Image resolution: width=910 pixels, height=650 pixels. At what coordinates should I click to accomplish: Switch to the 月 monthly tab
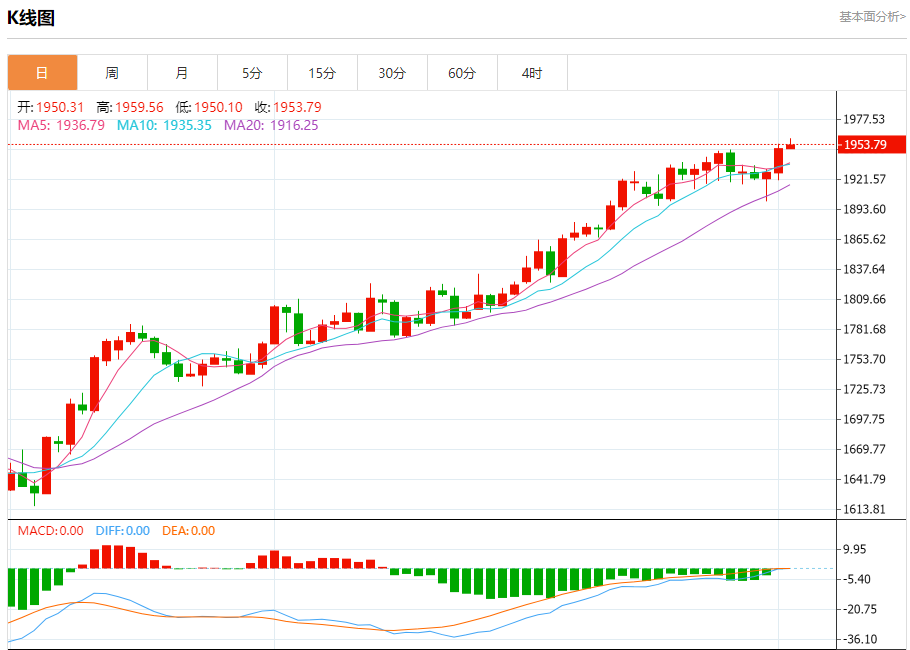pos(182,73)
